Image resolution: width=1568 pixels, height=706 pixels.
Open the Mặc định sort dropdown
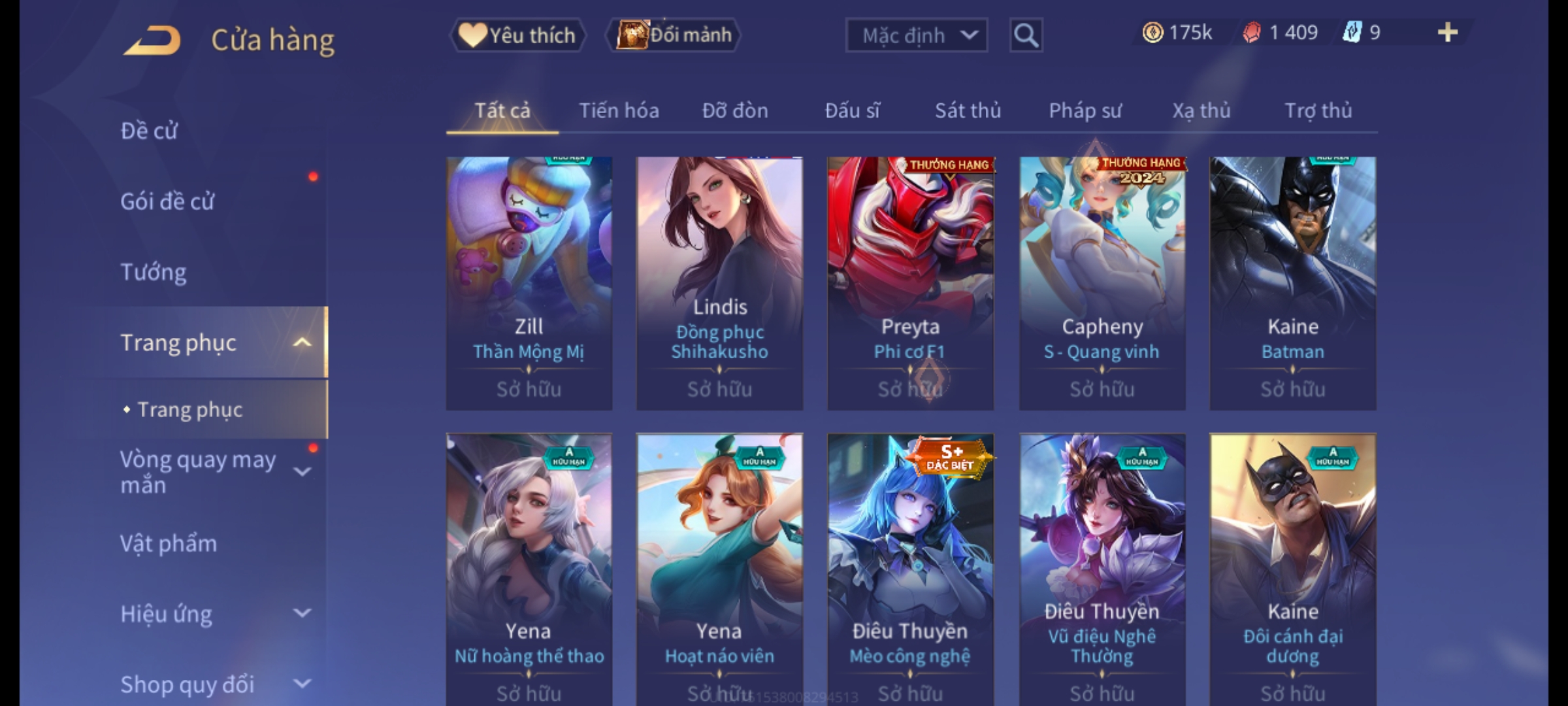point(916,35)
